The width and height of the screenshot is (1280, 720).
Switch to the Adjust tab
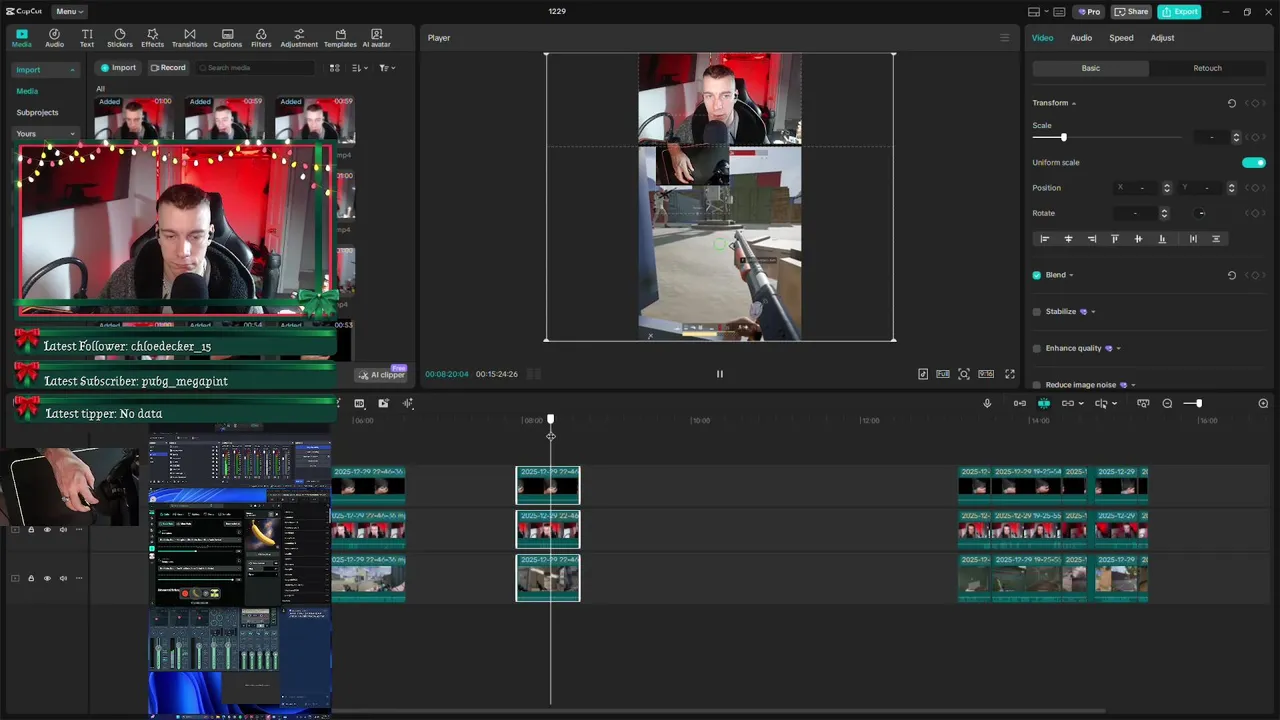coord(1162,38)
